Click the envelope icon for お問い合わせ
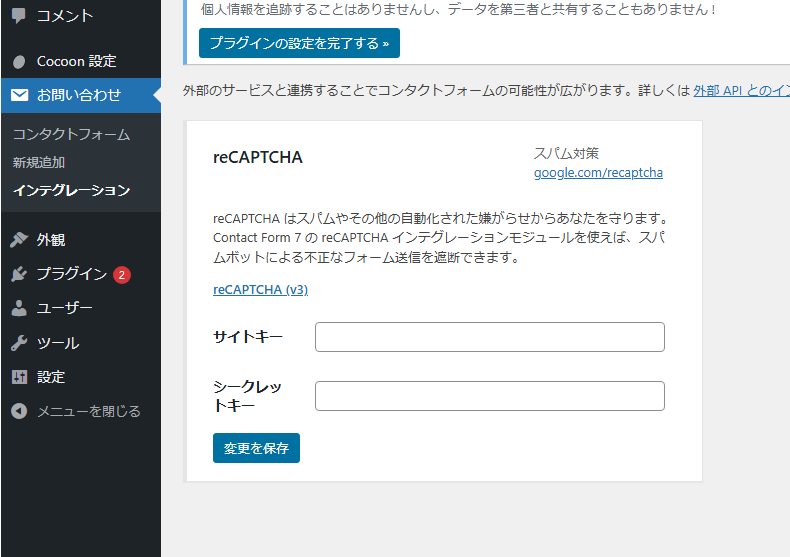The image size is (790, 557). point(19,95)
